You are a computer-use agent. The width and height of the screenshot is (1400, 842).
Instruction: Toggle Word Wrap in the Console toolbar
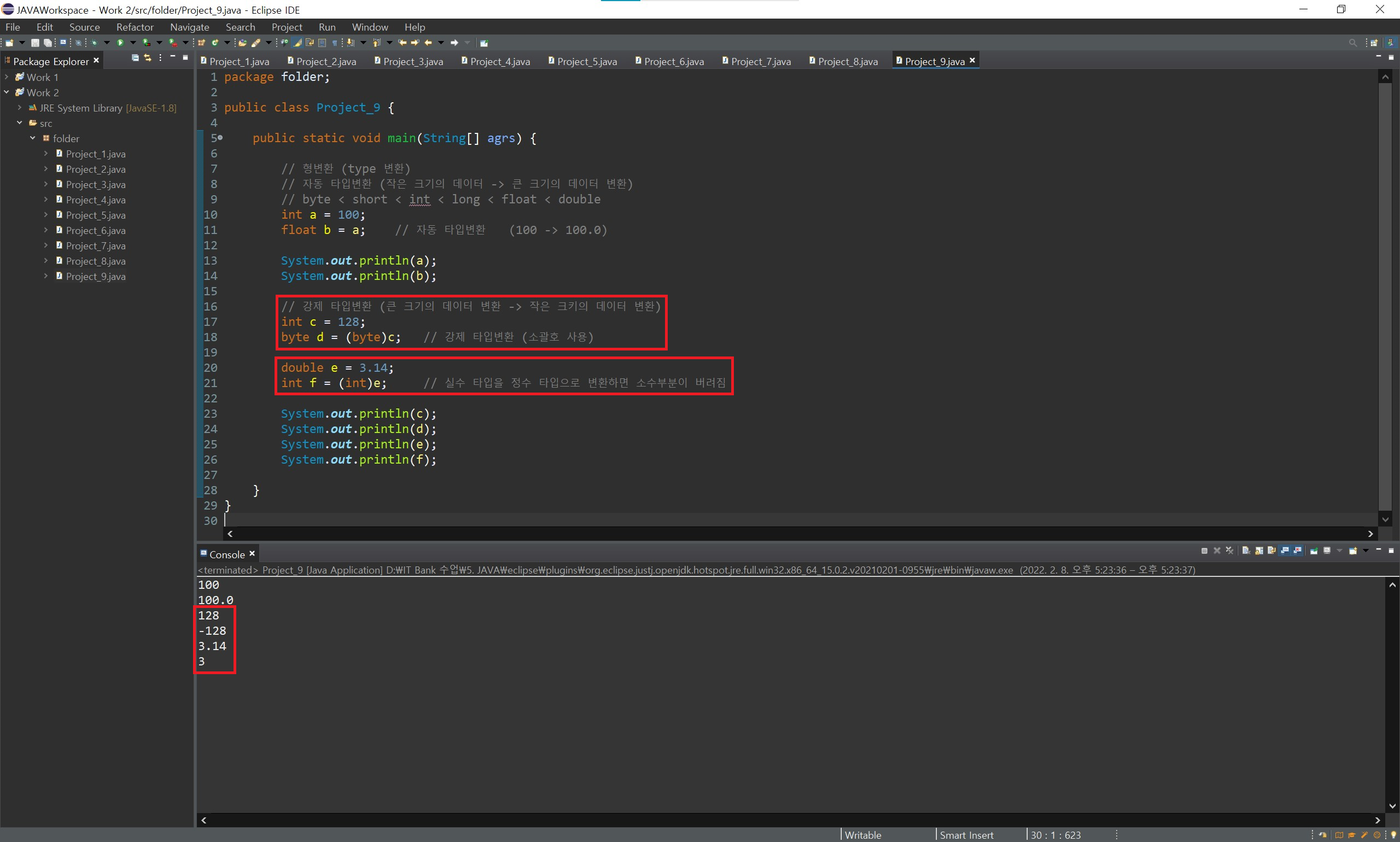(1271, 551)
